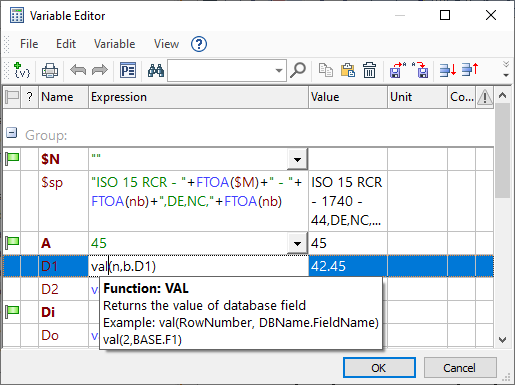This screenshot has height=385, width=515.
Task: Click the import variables save icon
Action: (420, 70)
